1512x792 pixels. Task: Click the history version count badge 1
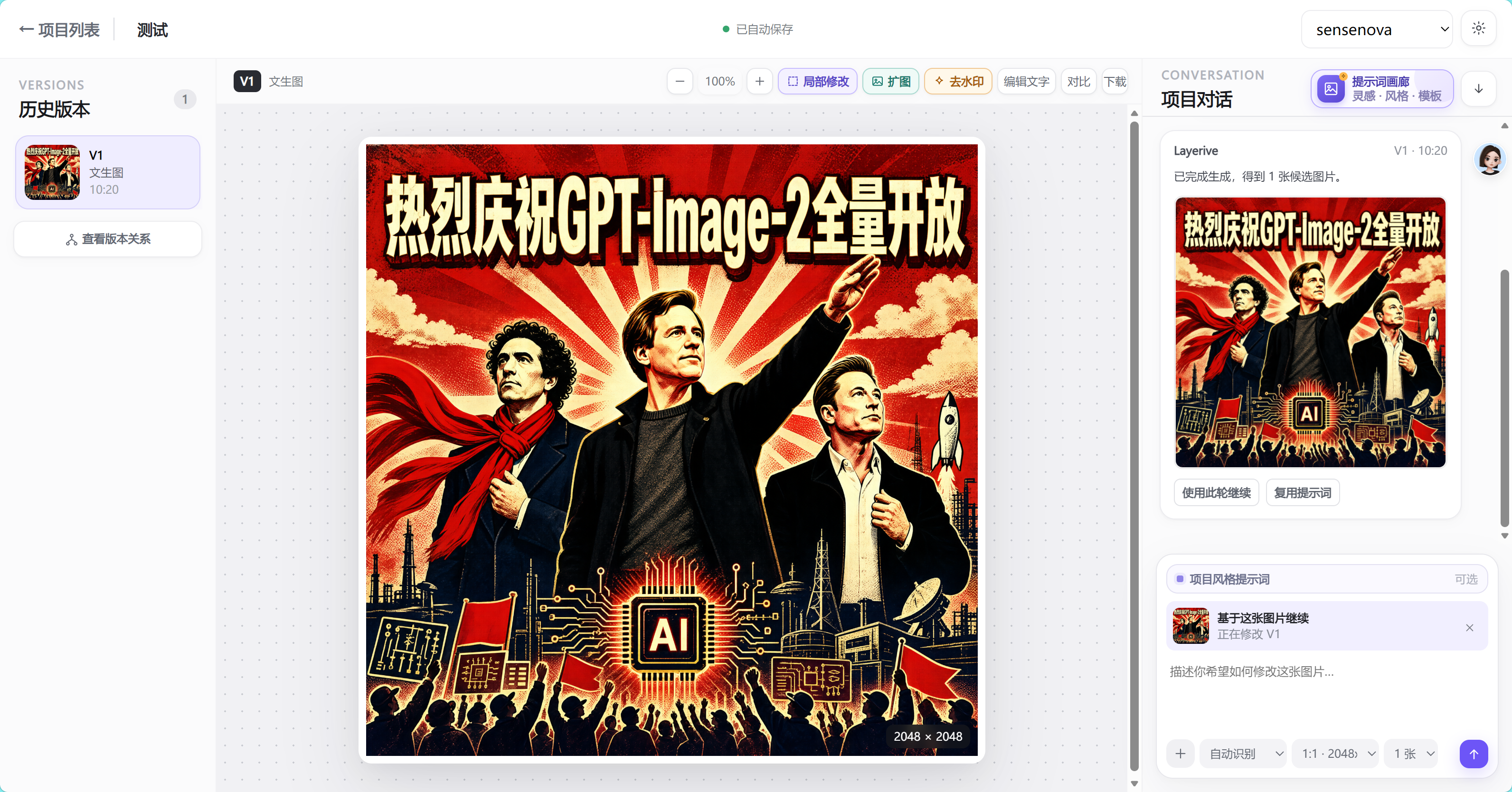(185, 99)
